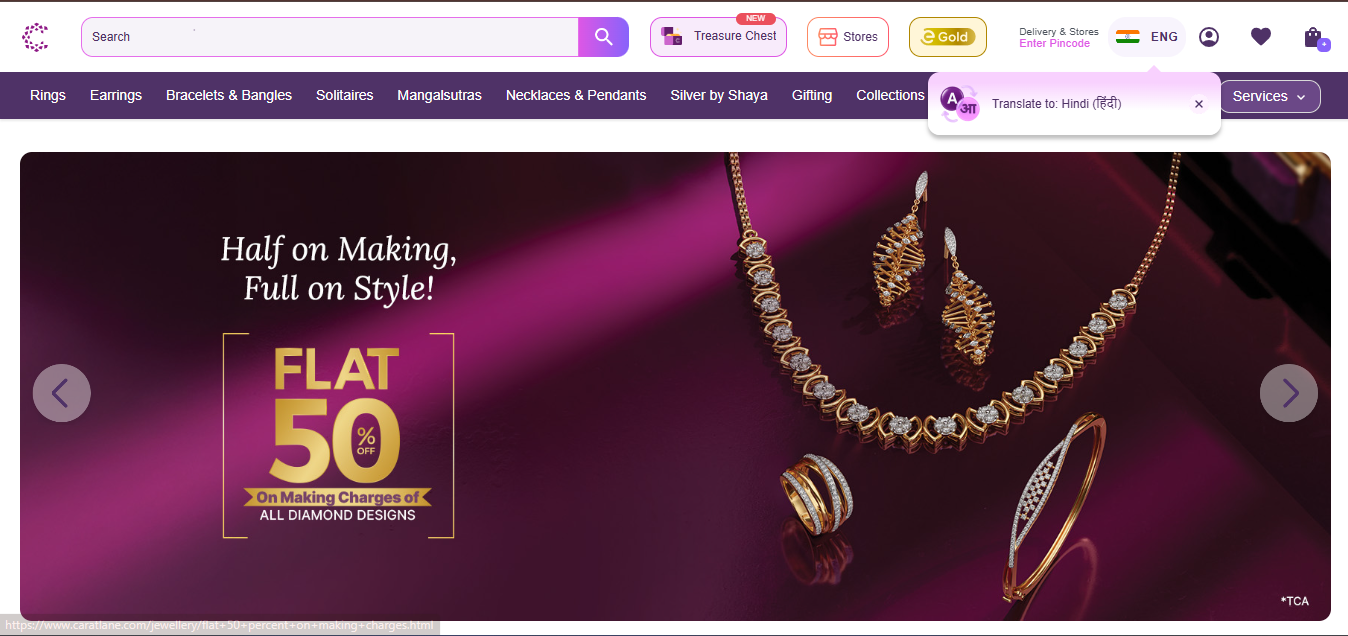Open the user account profile icon
1348x636 pixels.
pyautogui.click(x=1209, y=37)
